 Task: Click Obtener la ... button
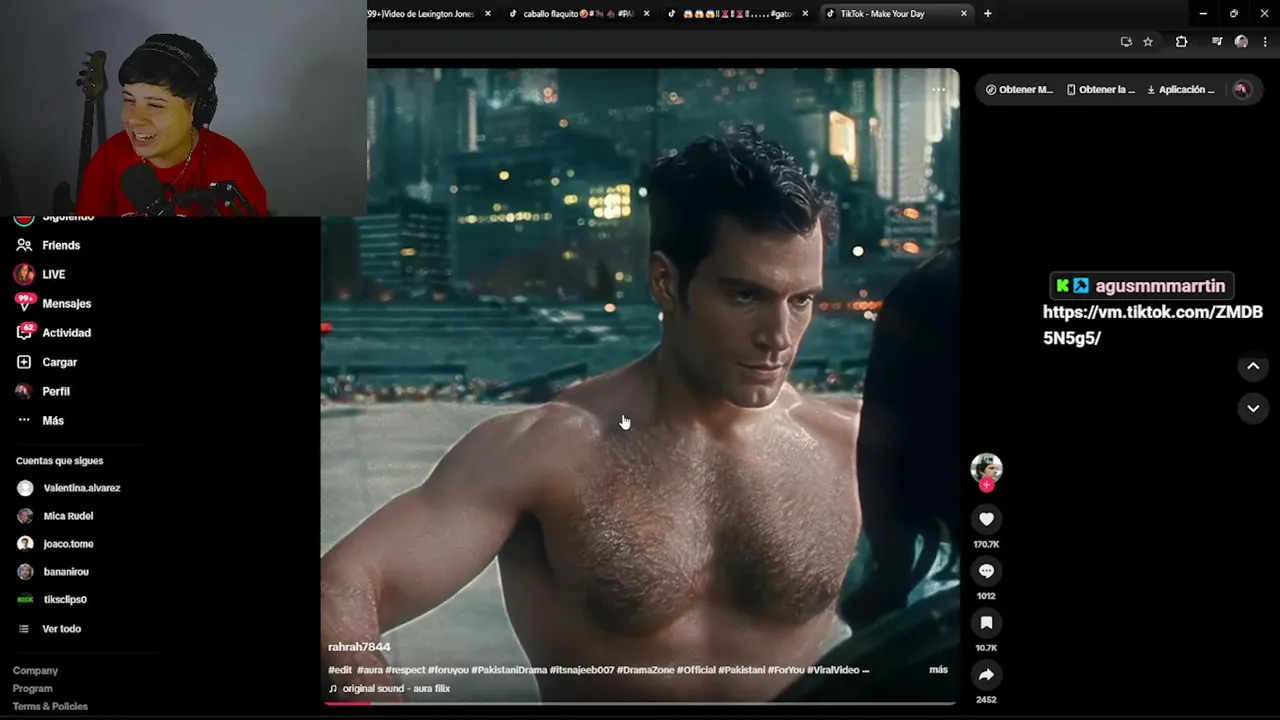point(1101,90)
